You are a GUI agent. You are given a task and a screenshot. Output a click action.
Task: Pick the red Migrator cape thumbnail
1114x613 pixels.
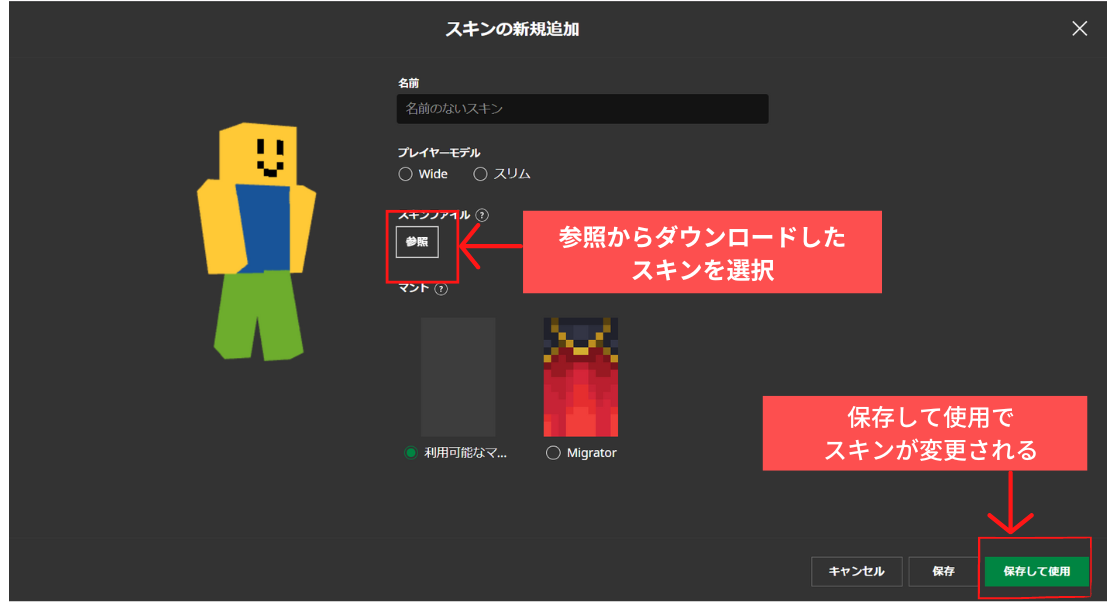click(x=580, y=377)
